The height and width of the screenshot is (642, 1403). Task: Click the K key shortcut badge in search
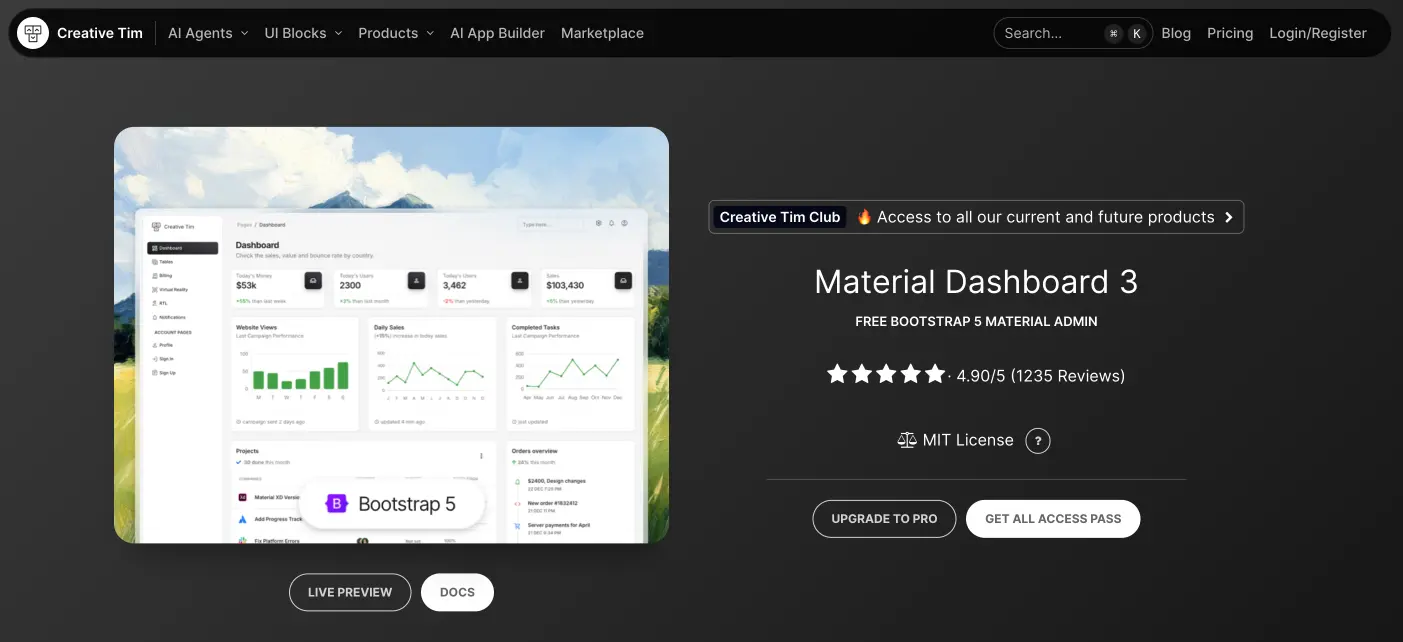tap(1136, 33)
